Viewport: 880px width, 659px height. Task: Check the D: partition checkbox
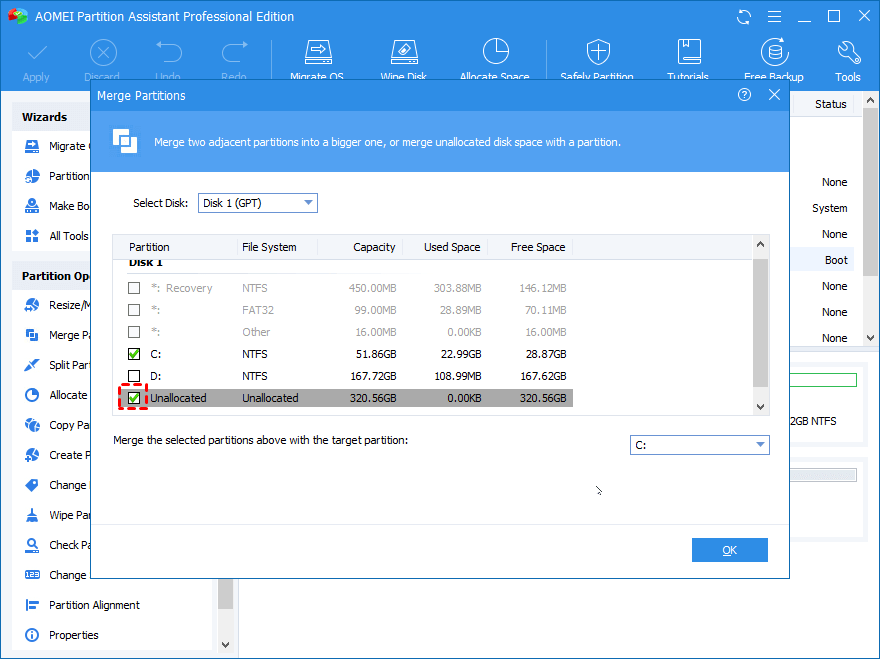pos(134,376)
